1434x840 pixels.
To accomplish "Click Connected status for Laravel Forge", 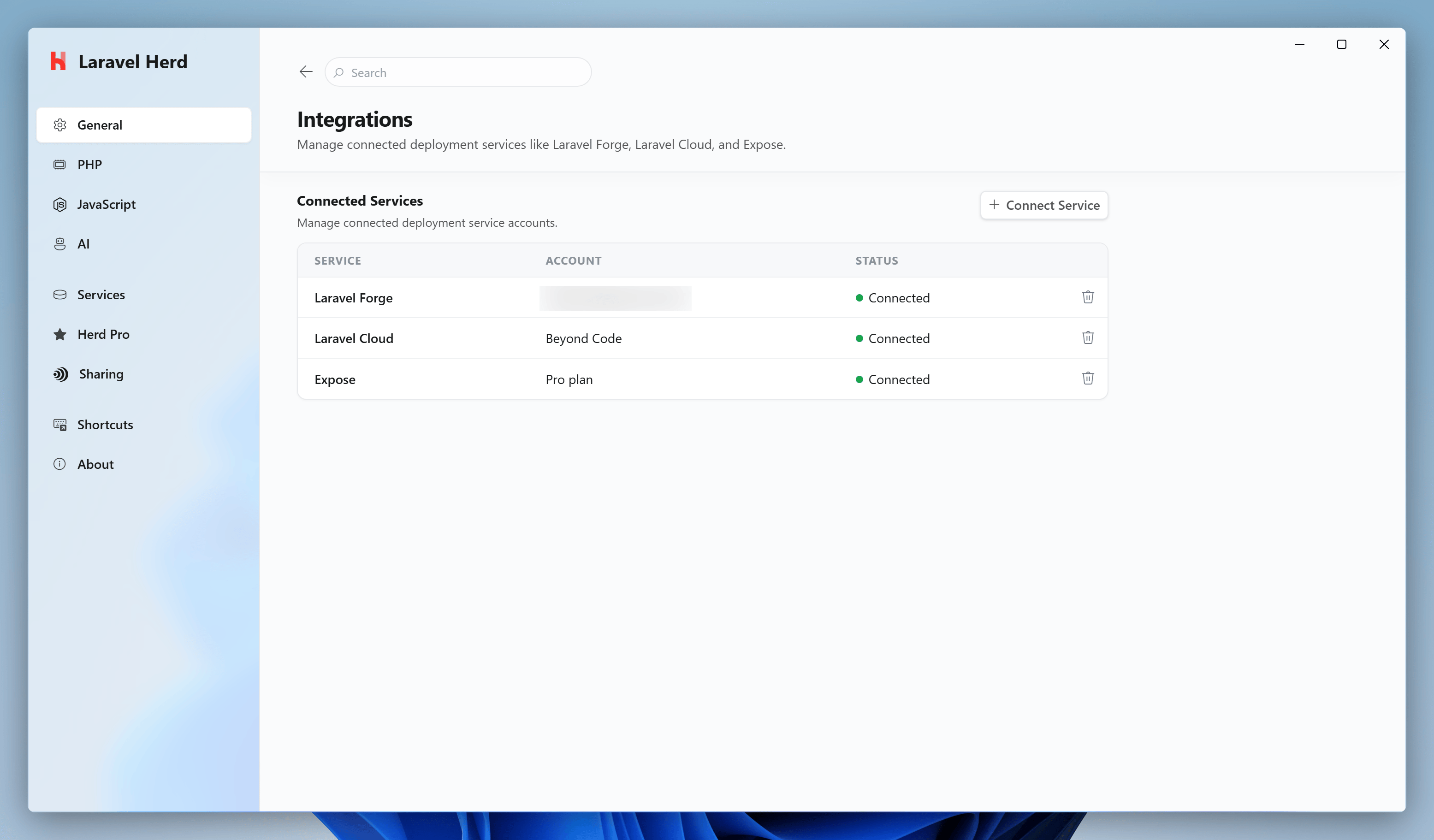I will 893,298.
